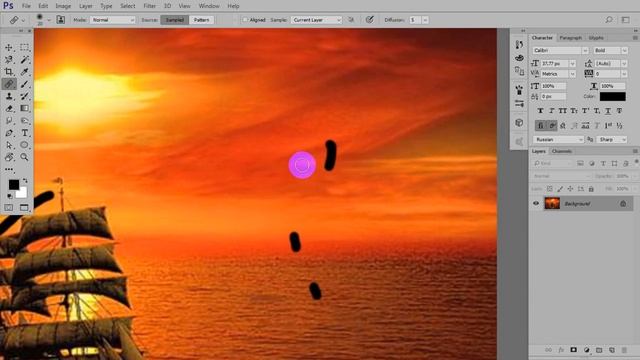Image resolution: width=640 pixels, height=360 pixels.
Task: Select the Move tool
Action: (9, 47)
